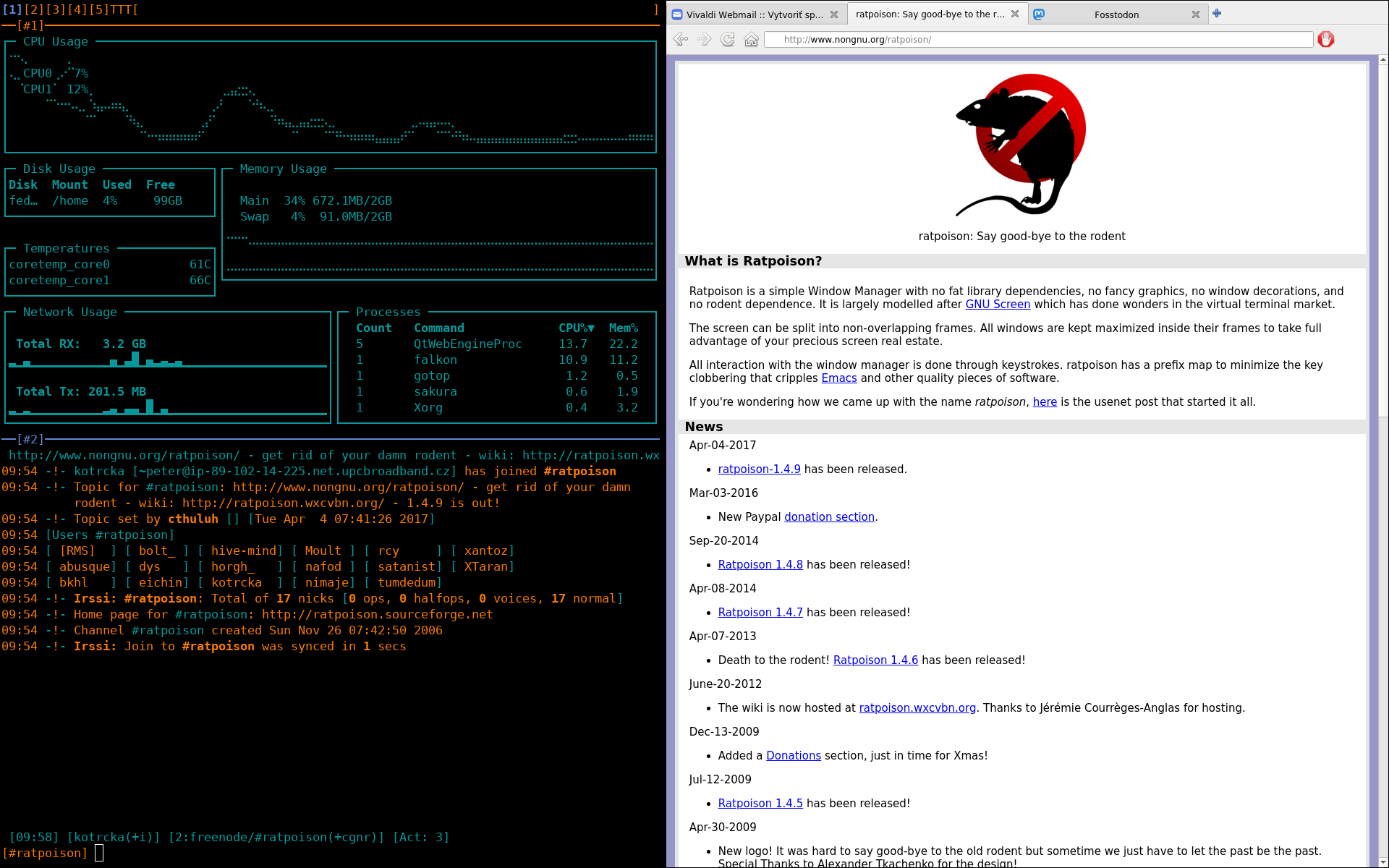Go forward using the browser forward arrow

(x=704, y=40)
